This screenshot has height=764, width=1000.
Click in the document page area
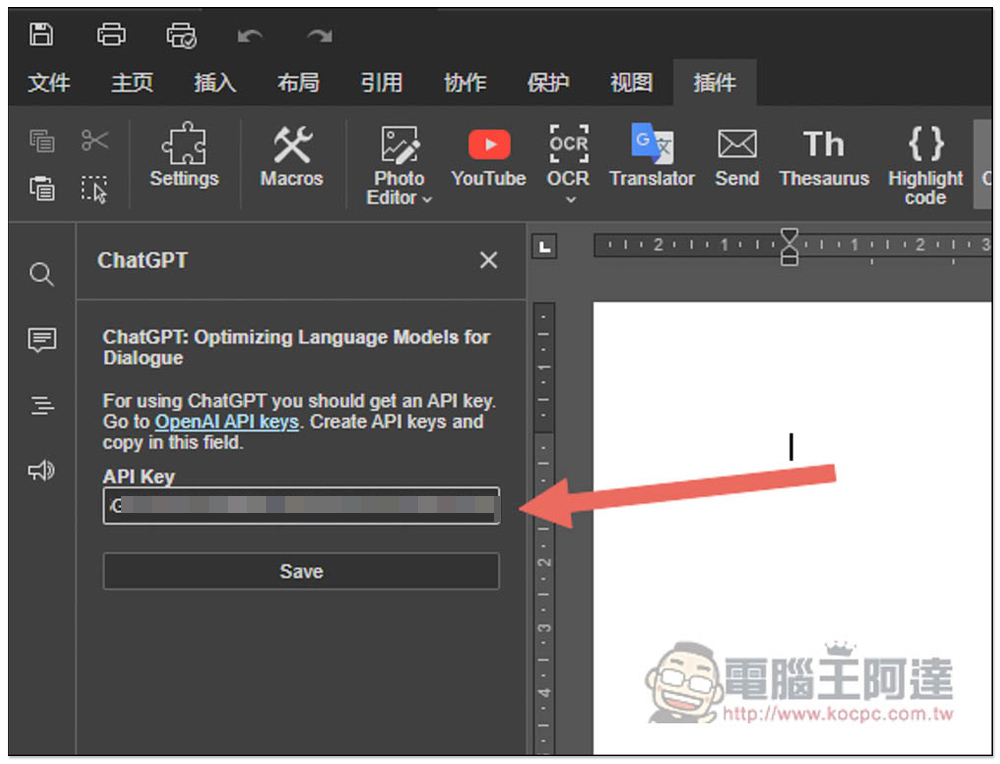(792, 528)
